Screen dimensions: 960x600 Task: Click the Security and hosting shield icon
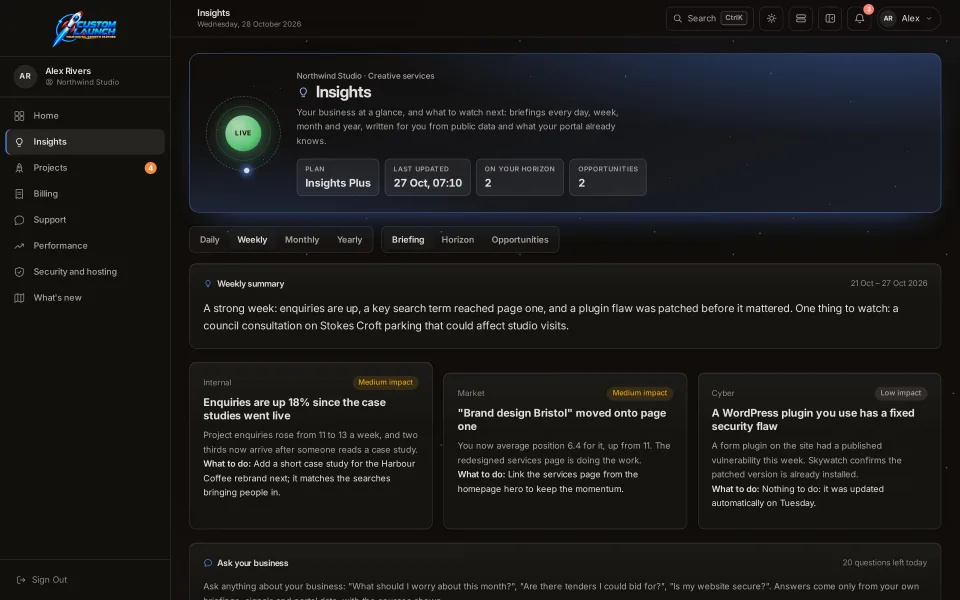(20, 272)
